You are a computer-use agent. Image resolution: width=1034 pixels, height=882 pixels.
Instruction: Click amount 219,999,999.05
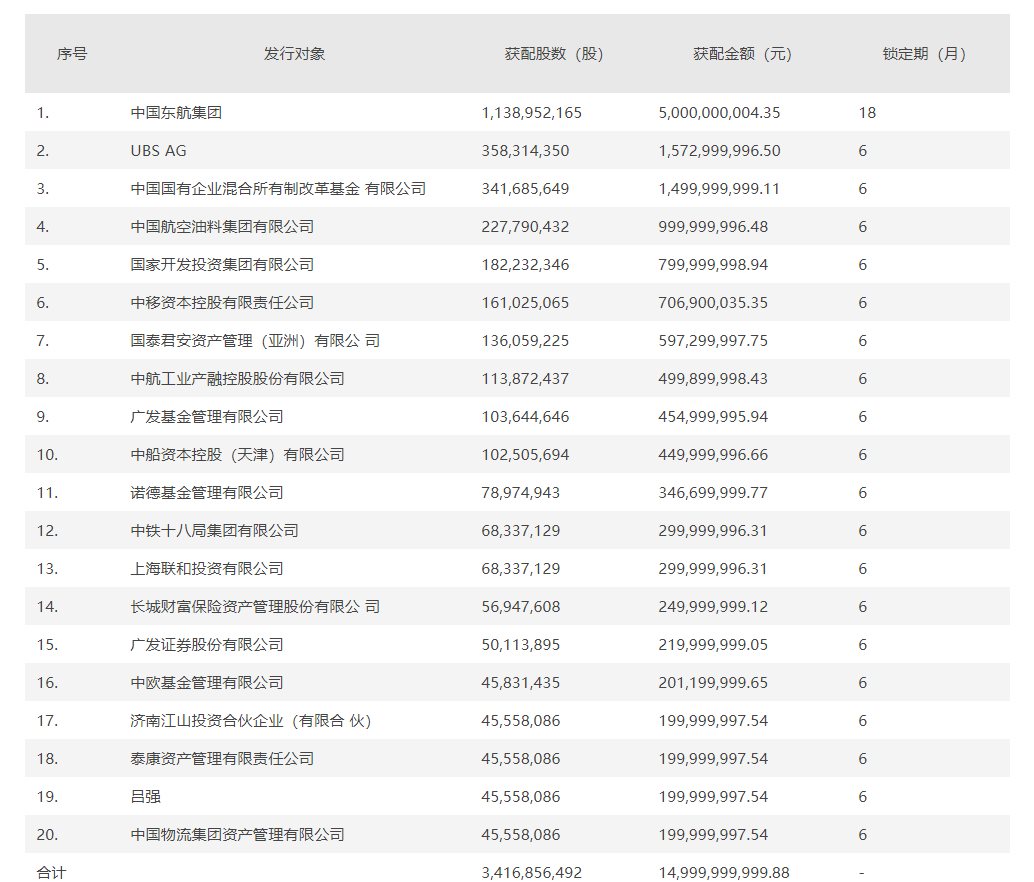point(713,645)
